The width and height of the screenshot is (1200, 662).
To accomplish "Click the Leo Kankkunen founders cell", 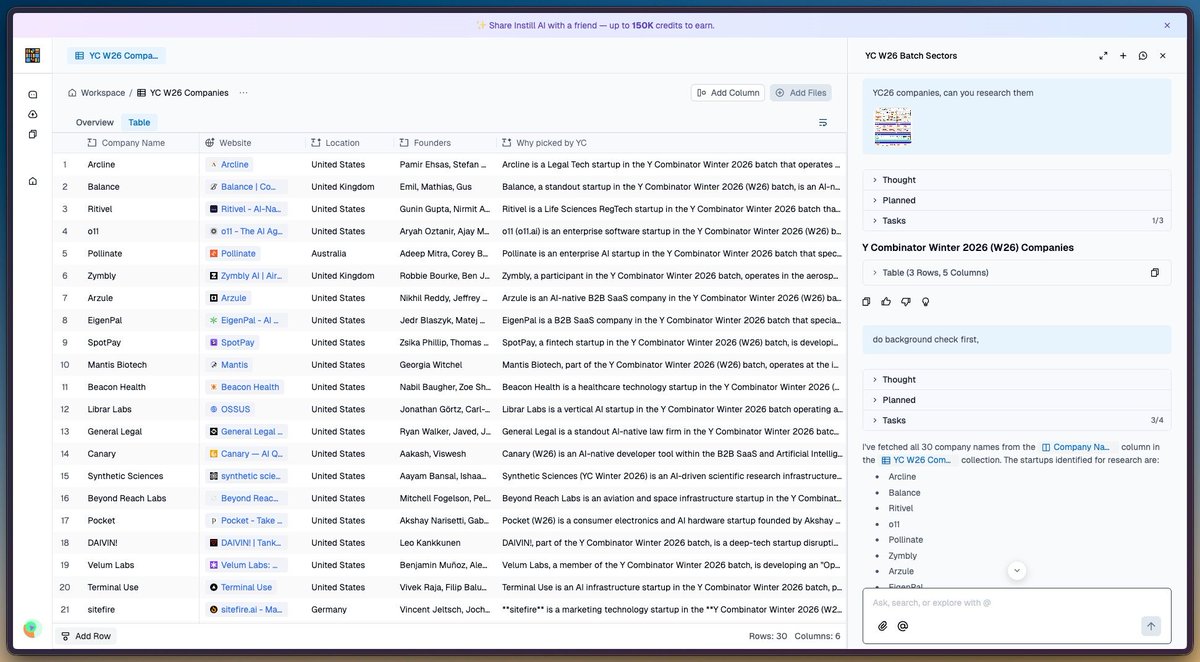I will coord(443,543).
